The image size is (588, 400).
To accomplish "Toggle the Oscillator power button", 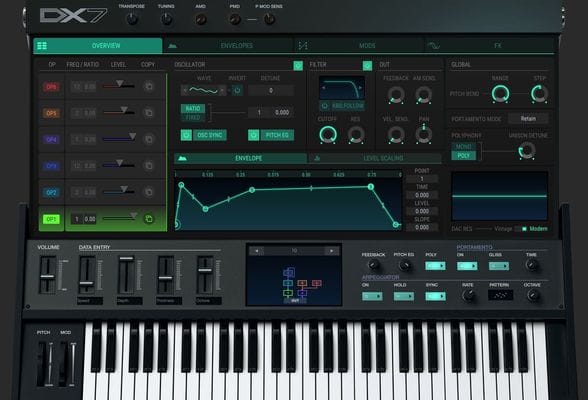I will pyautogui.click(x=298, y=66).
